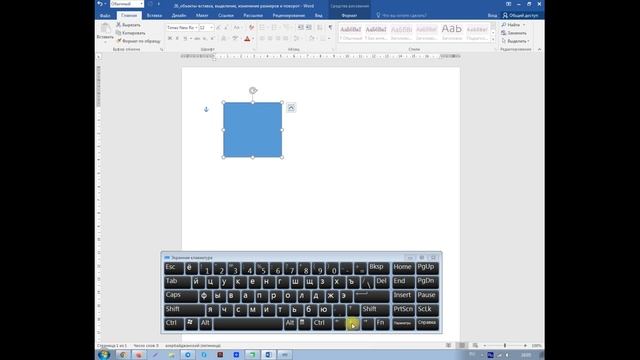Click the Undo arrow in title bar
640x360 pixels.
(x=100, y=4)
